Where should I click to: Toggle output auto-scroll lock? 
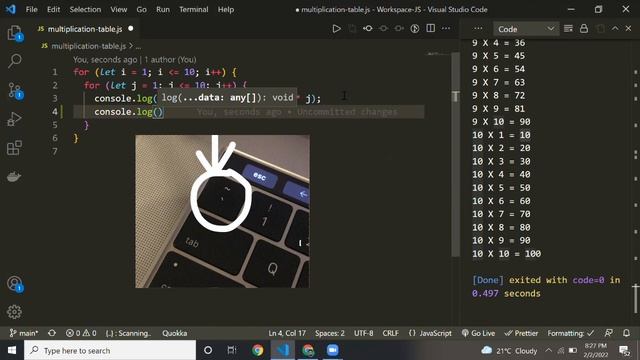tap(584, 29)
